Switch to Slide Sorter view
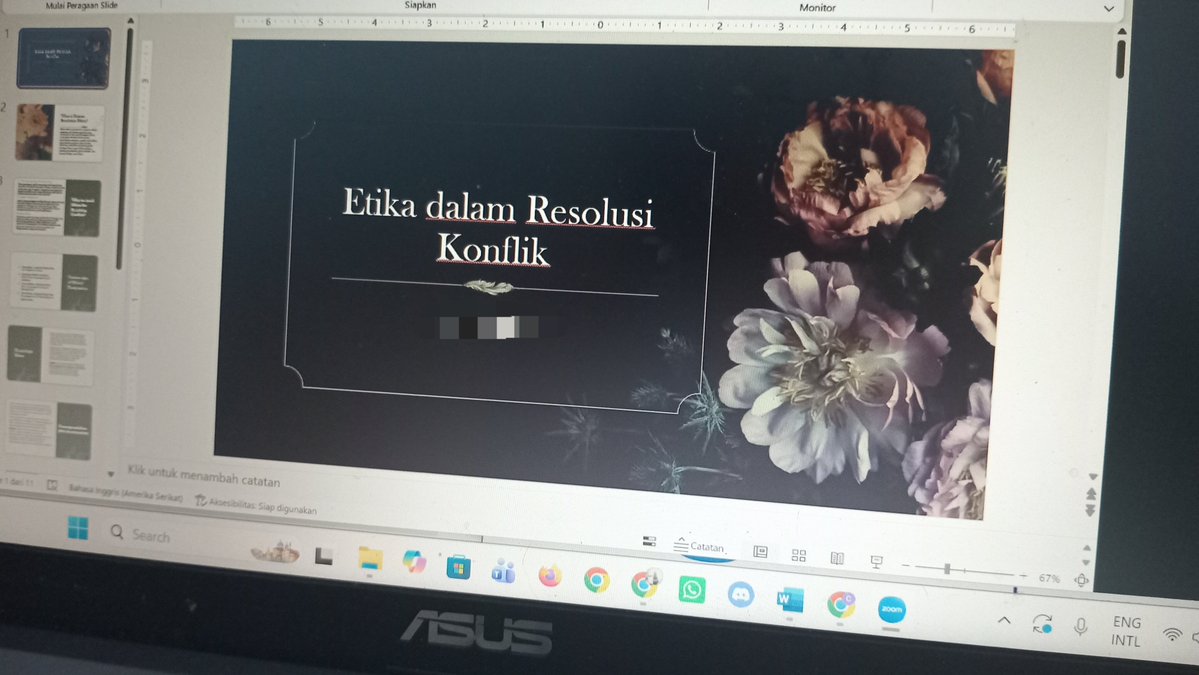 (799, 555)
